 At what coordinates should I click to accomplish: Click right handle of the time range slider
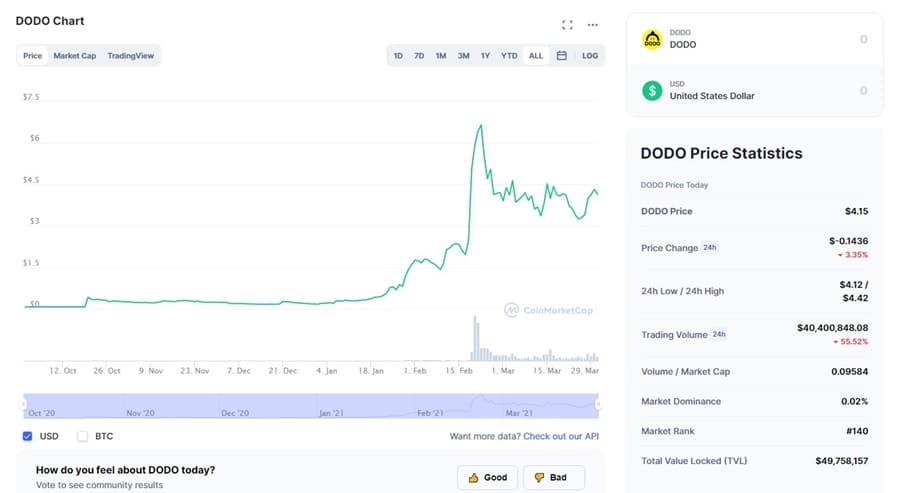click(598, 404)
